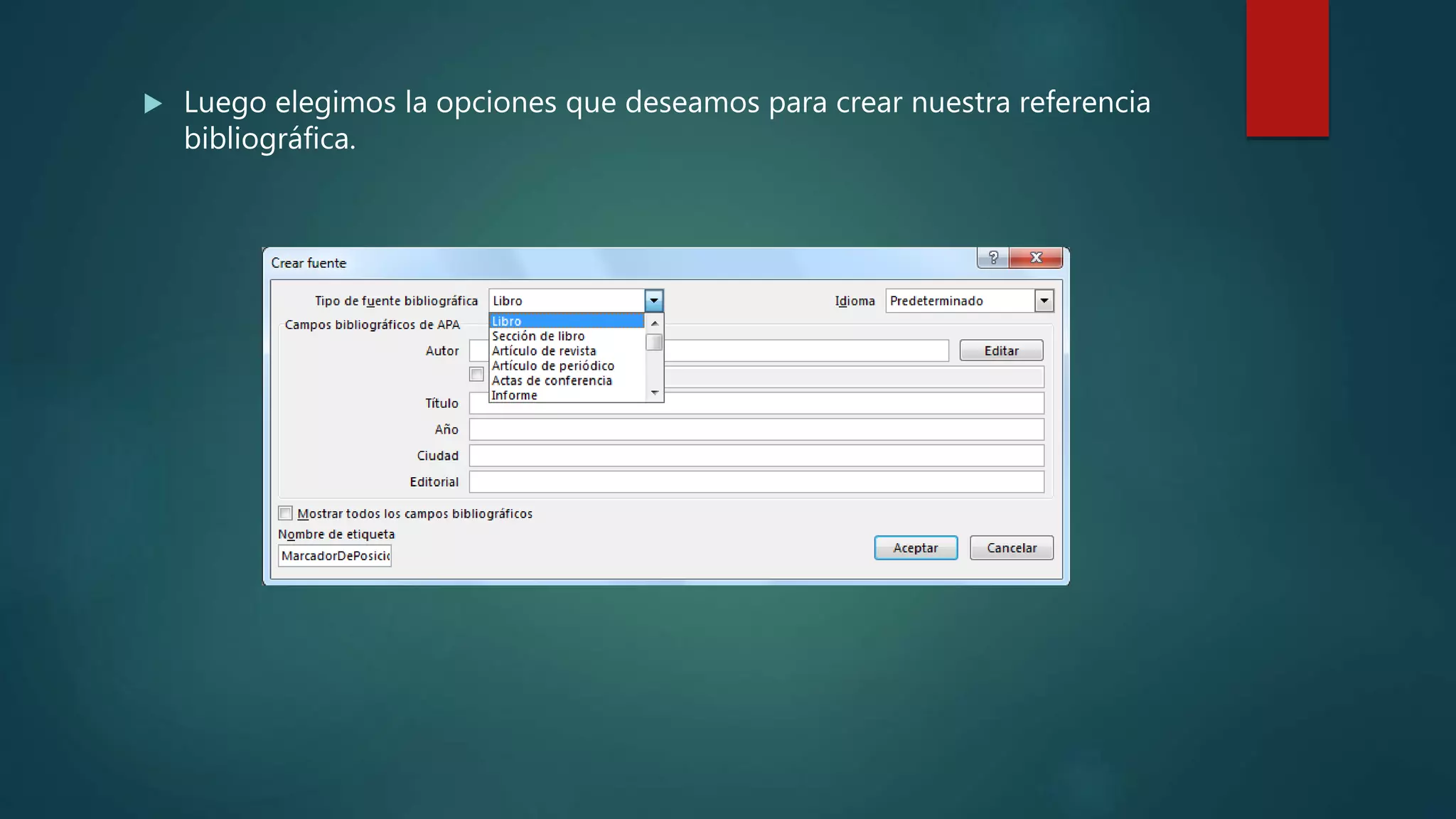Close the Crear fuente dialog
Screen dimensions: 1456x819
click(x=1036, y=258)
